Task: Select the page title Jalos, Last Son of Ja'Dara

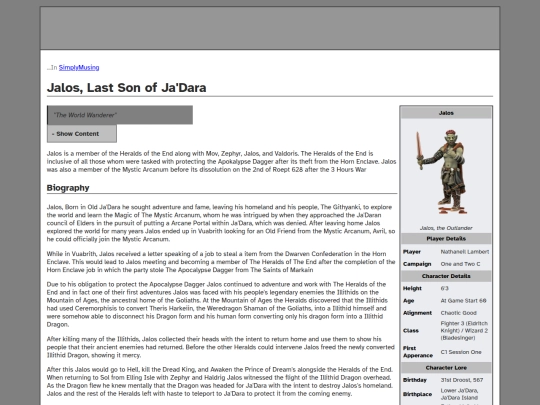Action: 126,87
